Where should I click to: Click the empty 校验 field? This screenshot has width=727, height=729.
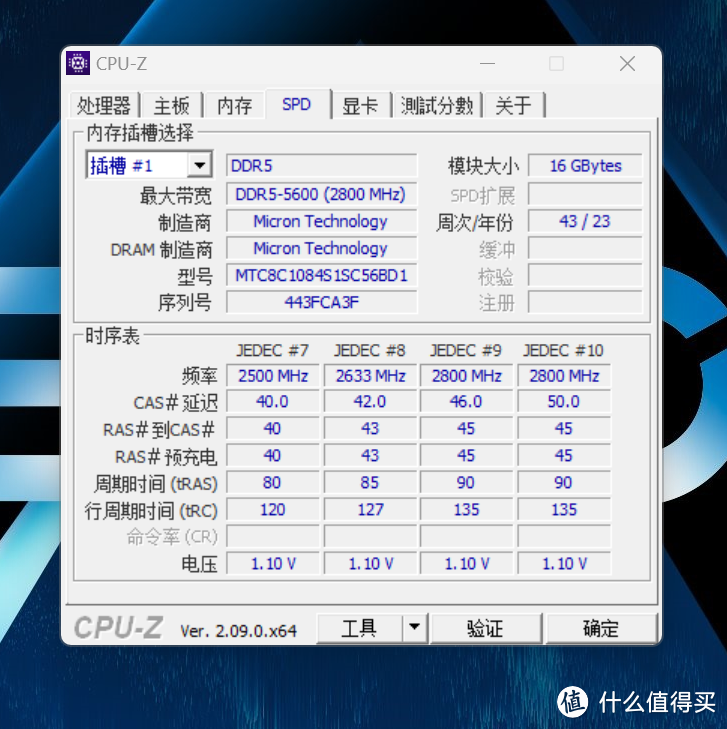[585, 276]
